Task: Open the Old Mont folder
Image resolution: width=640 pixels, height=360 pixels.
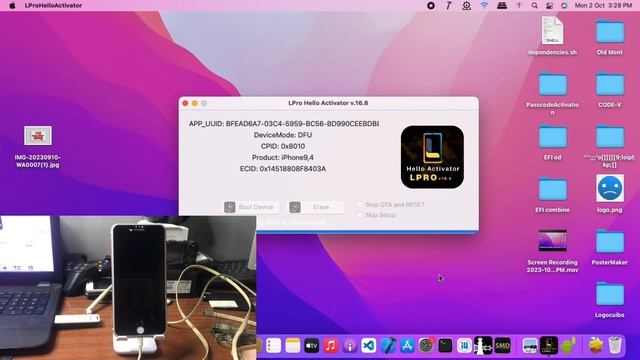Action: point(610,36)
